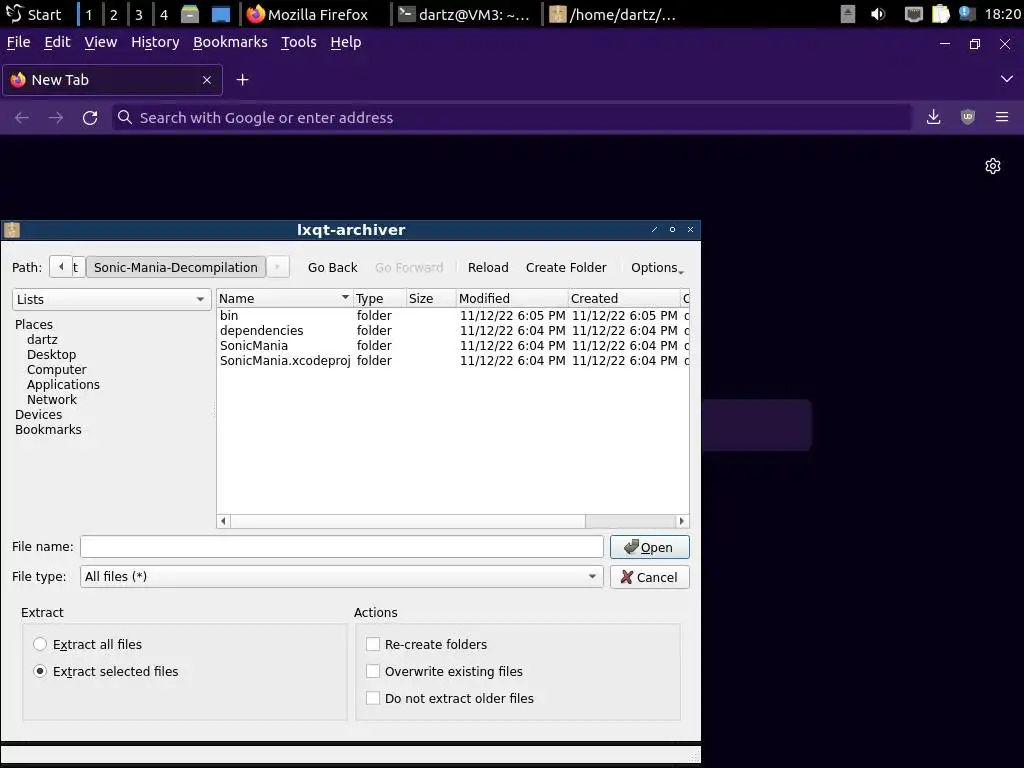
Task: Open Firefox Tools menu
Action: (x=298, y=42)
